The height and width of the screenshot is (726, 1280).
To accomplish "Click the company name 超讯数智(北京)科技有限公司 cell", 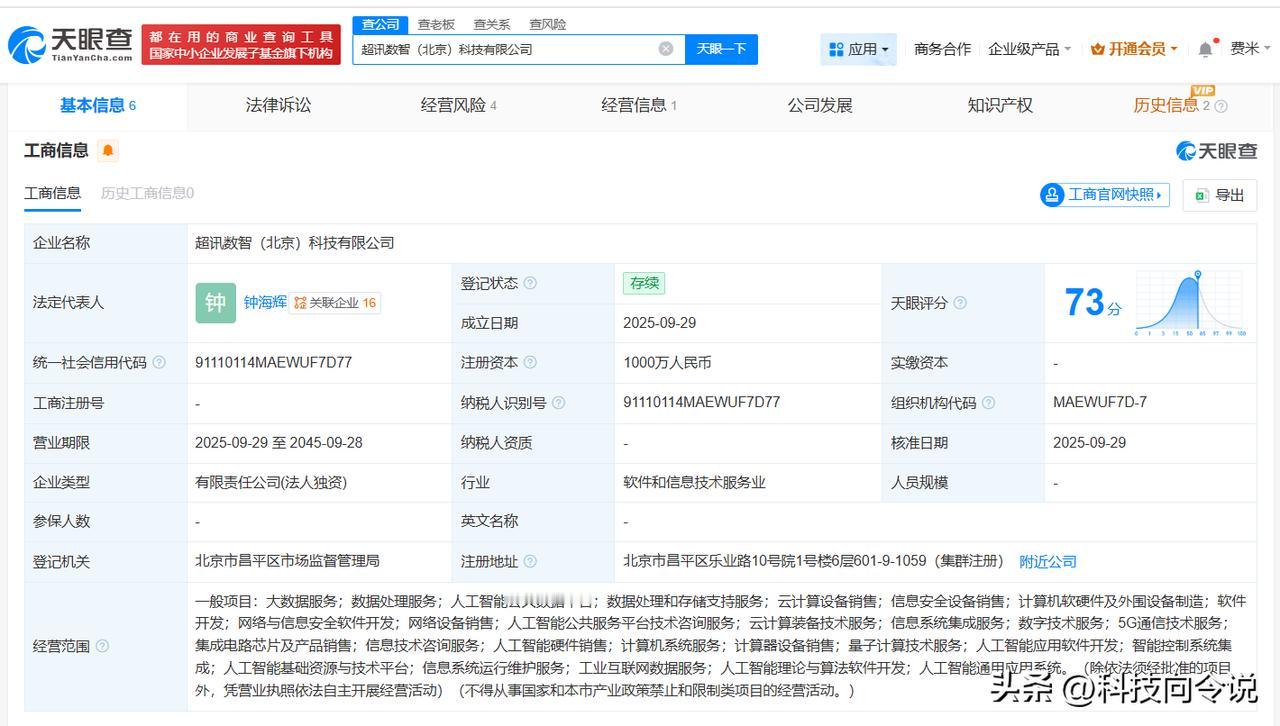I will click(295, 243).
